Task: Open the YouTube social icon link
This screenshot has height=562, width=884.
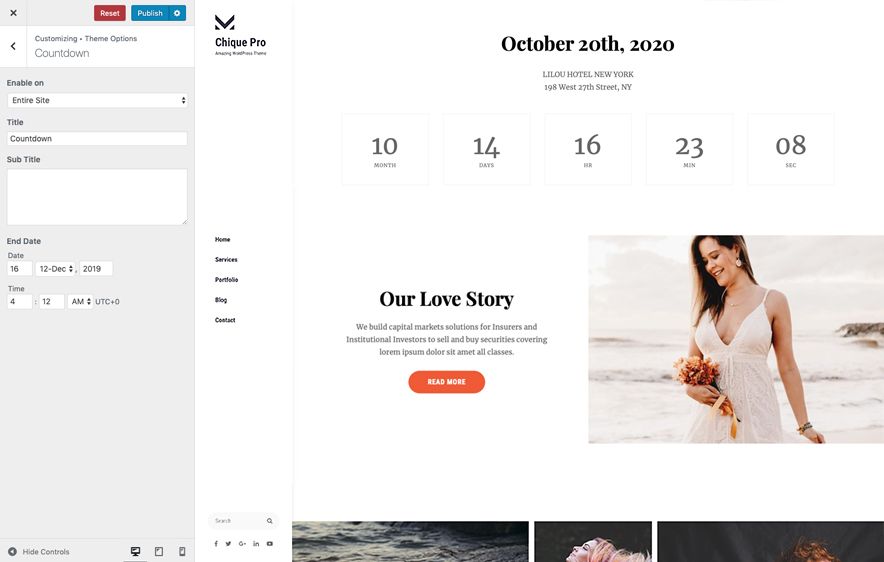Action: coord(269,544)
